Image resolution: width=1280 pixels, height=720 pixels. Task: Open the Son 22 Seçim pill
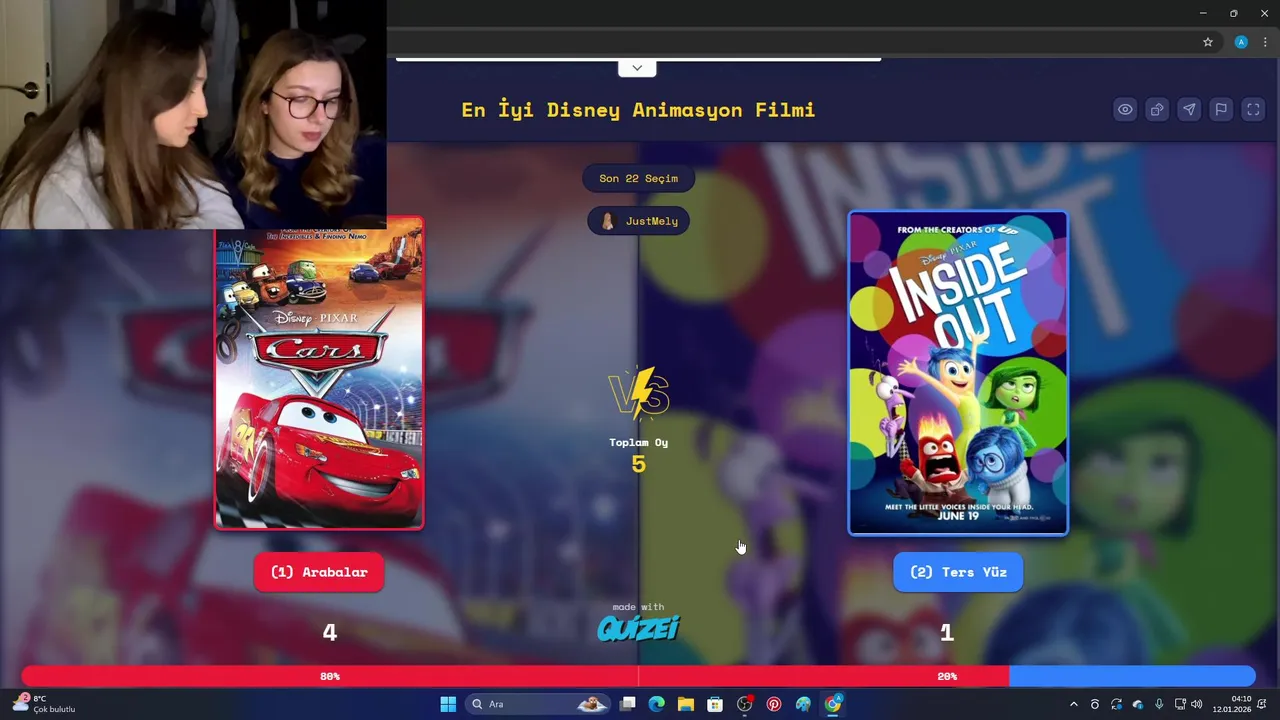(638, 178)
